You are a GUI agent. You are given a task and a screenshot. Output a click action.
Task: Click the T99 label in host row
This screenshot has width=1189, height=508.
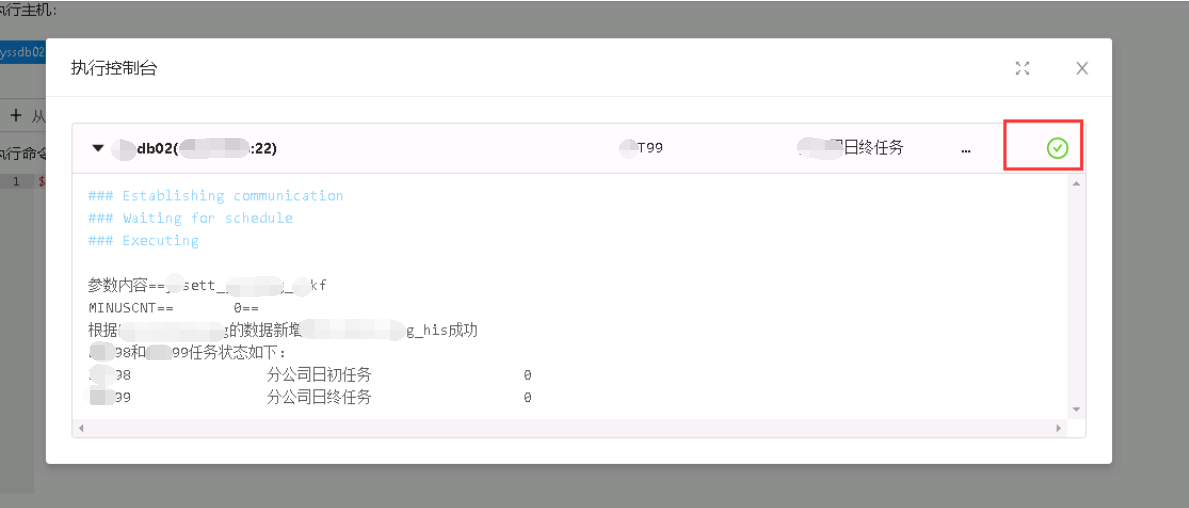click(x=642, y=149)
